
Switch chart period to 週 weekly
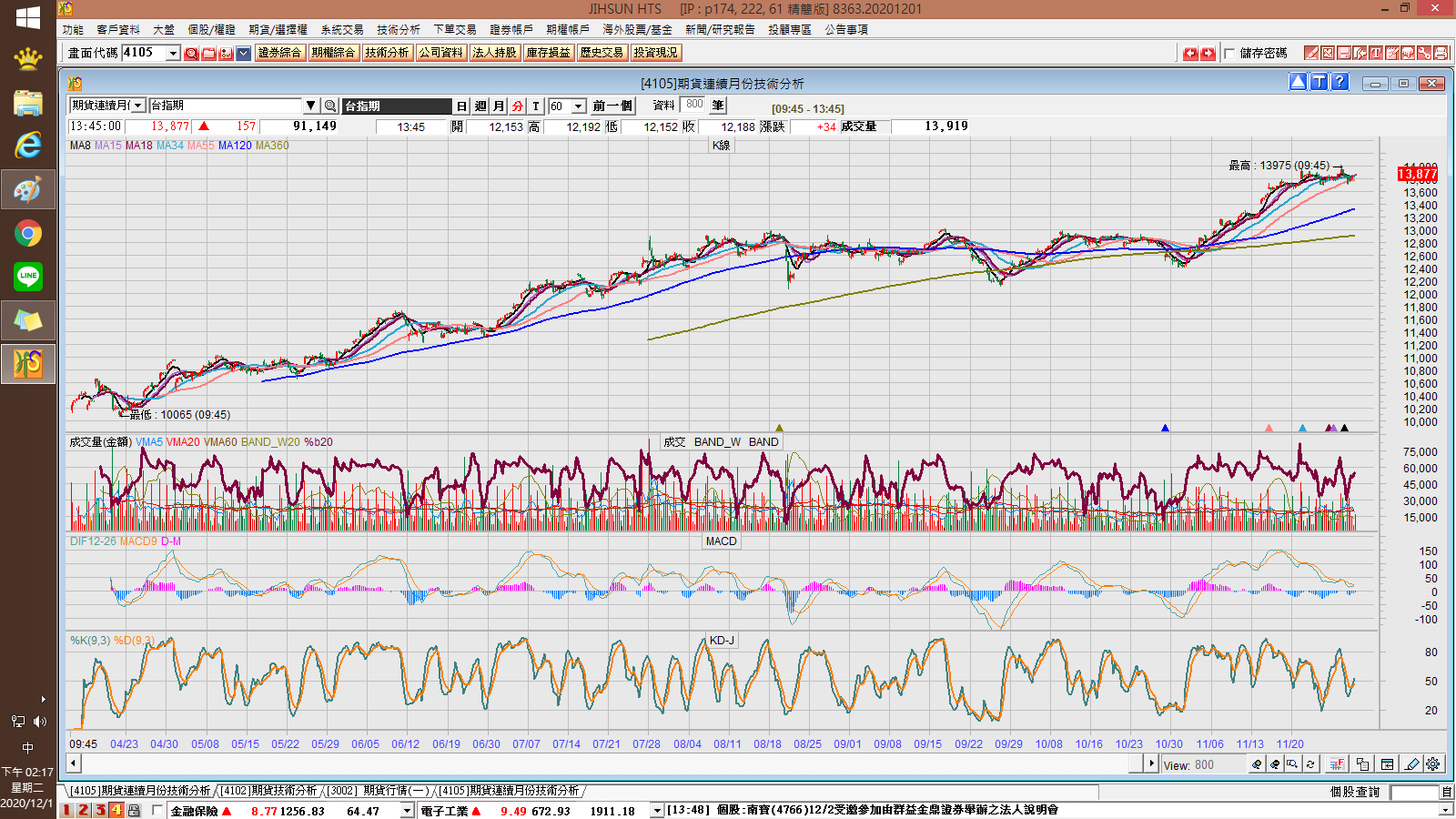tap(480, 106)
